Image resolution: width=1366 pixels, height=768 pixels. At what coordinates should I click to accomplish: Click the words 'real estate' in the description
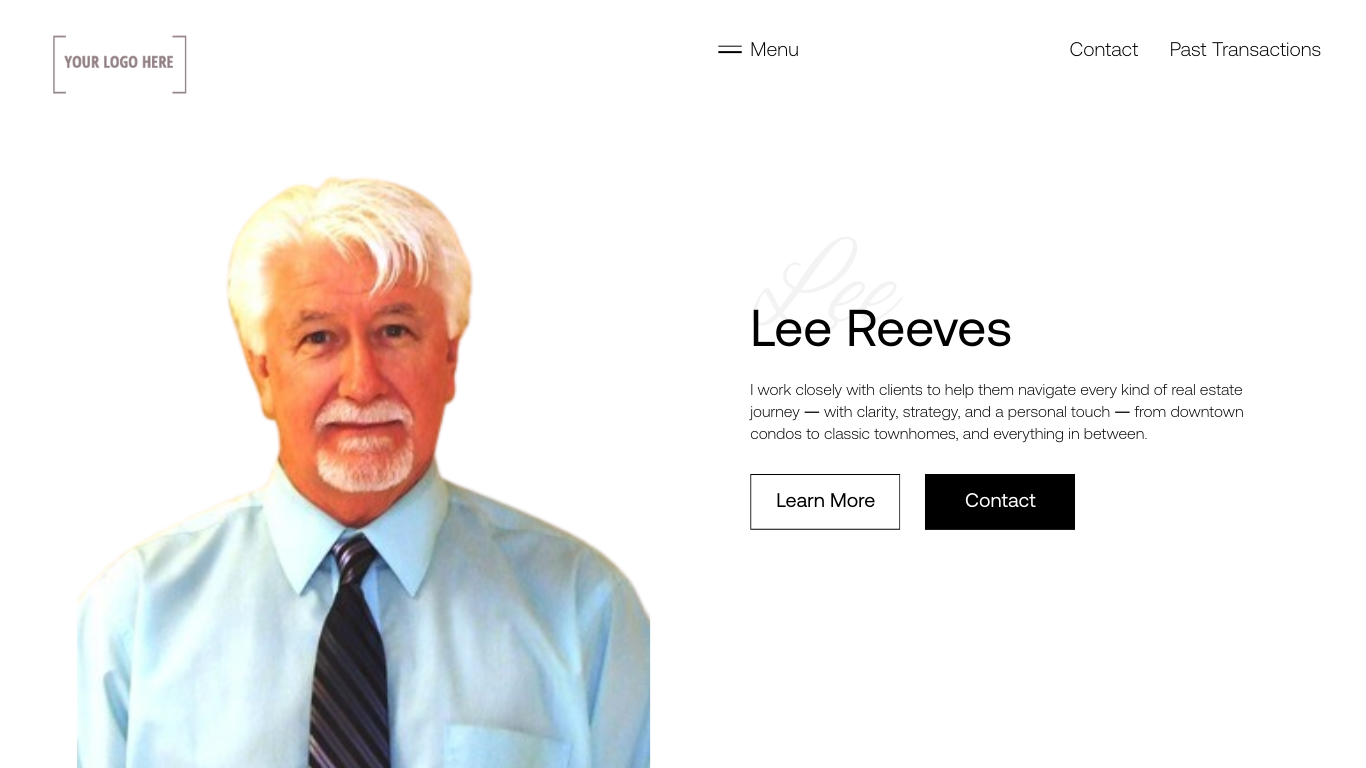click(x=1206, y=390)
